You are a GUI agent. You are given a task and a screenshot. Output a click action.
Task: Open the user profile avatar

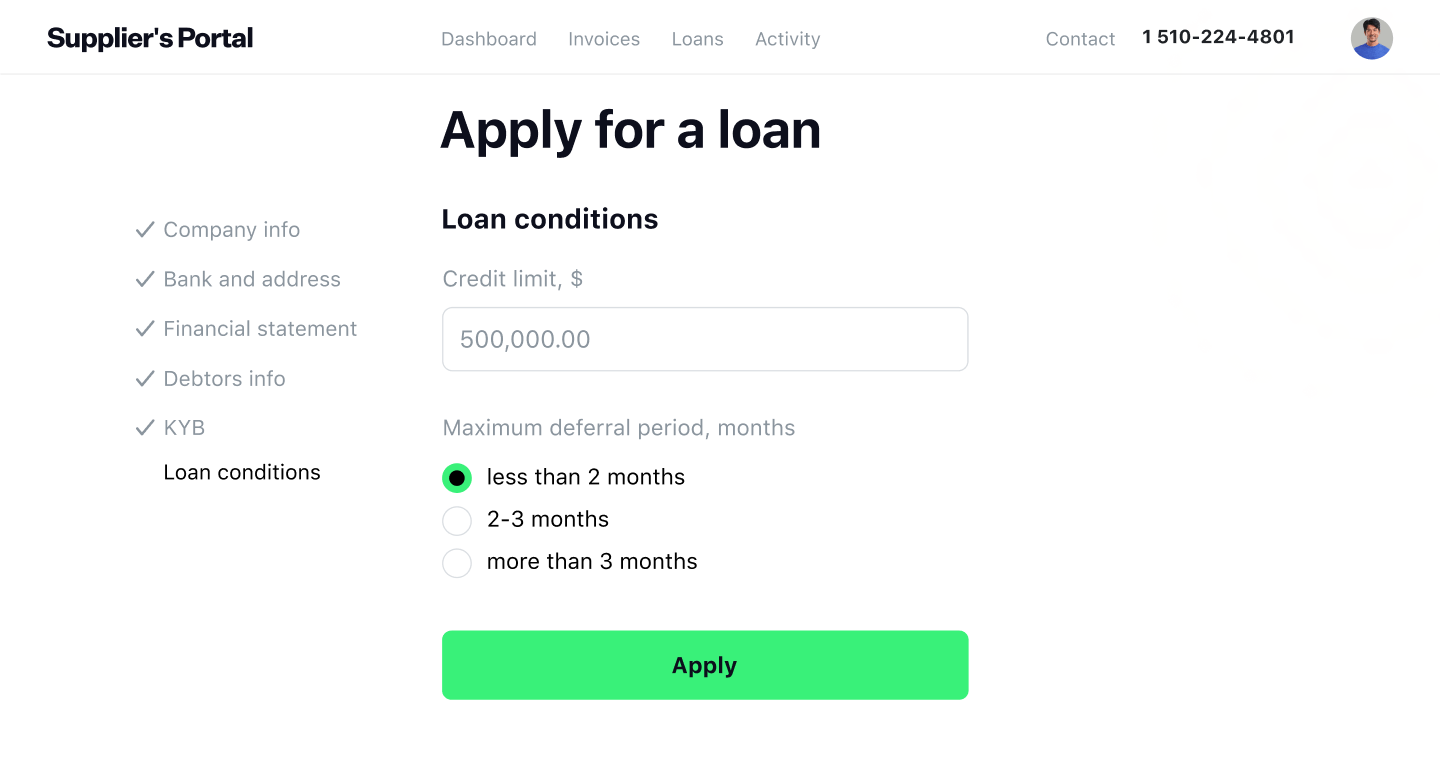click(1371, 38)
